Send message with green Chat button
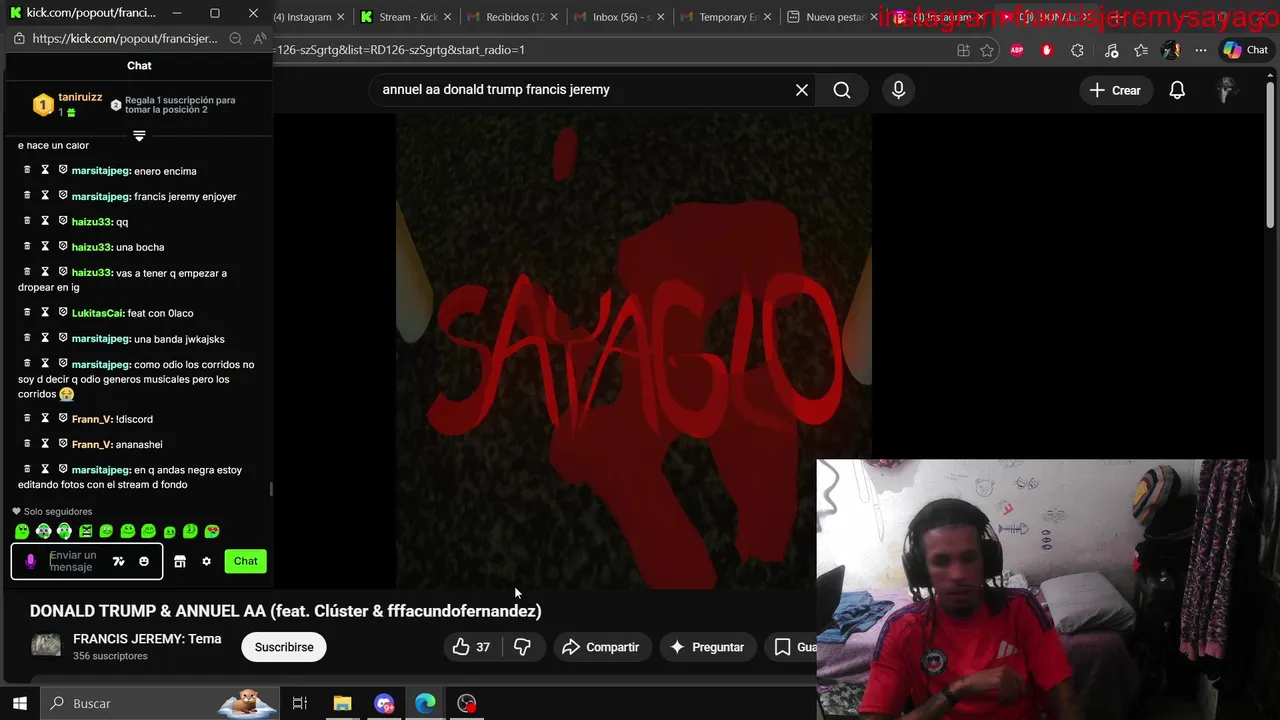 pyautogui.click(x=246, y=561)
